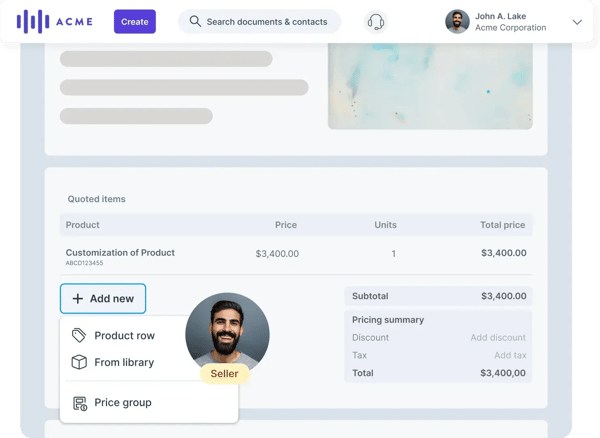Select Price group menu option
600x438 pixels.
tap(123, 403)
